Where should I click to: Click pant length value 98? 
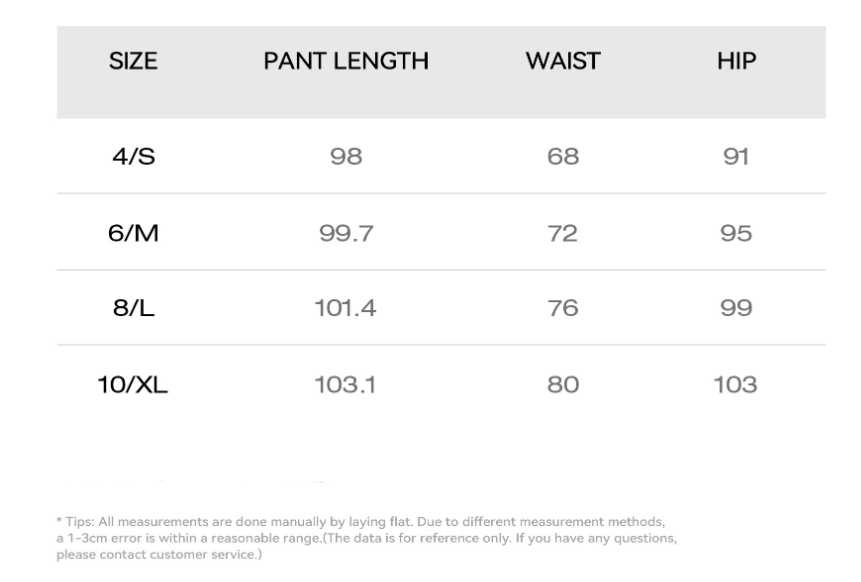[x=346, y=156]
